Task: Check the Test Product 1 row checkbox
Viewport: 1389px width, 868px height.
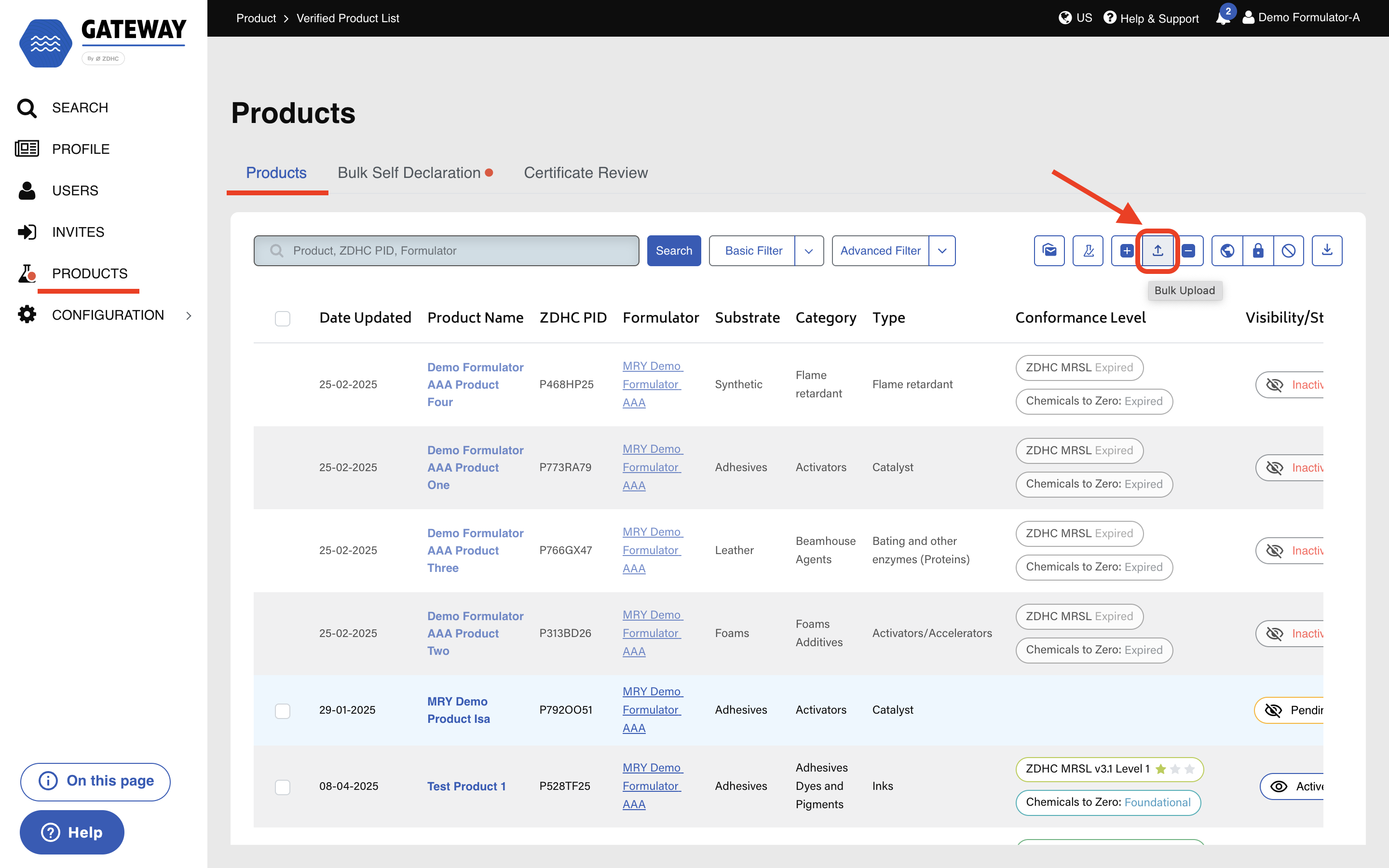Action: tap(283, 787)
